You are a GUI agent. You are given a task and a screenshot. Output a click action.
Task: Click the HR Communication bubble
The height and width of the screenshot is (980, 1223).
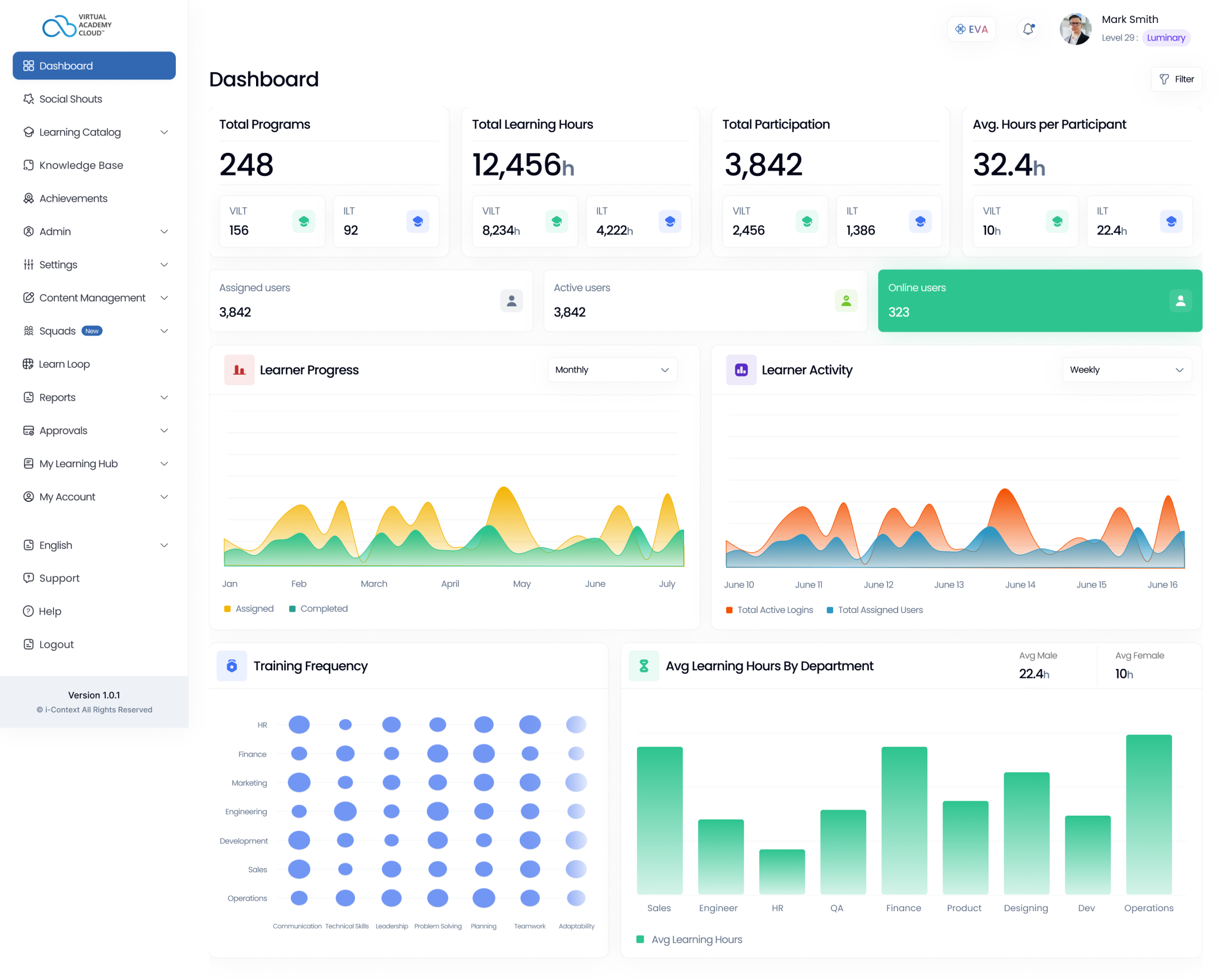299,725
